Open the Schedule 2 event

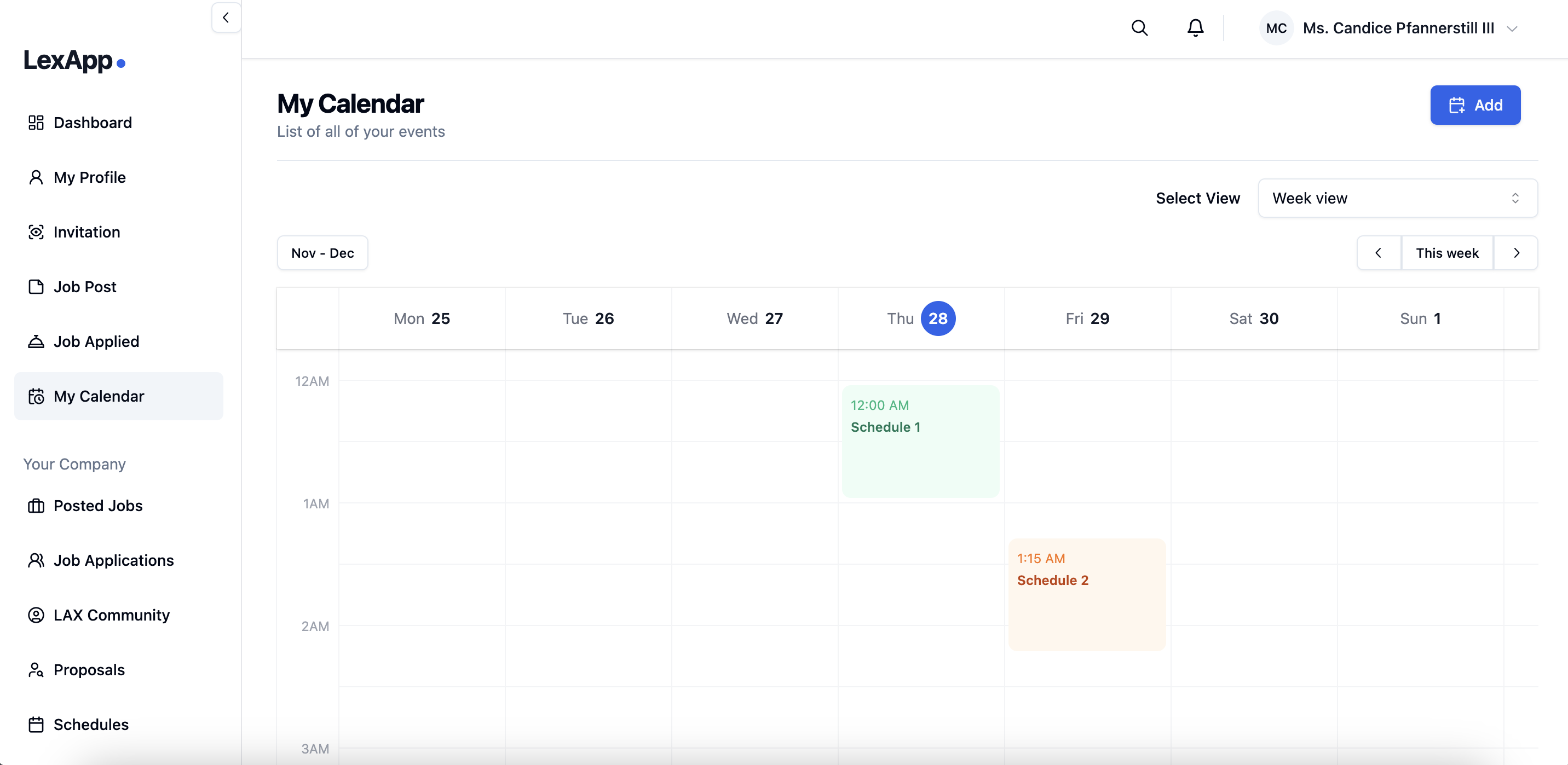pos(1087,595)
